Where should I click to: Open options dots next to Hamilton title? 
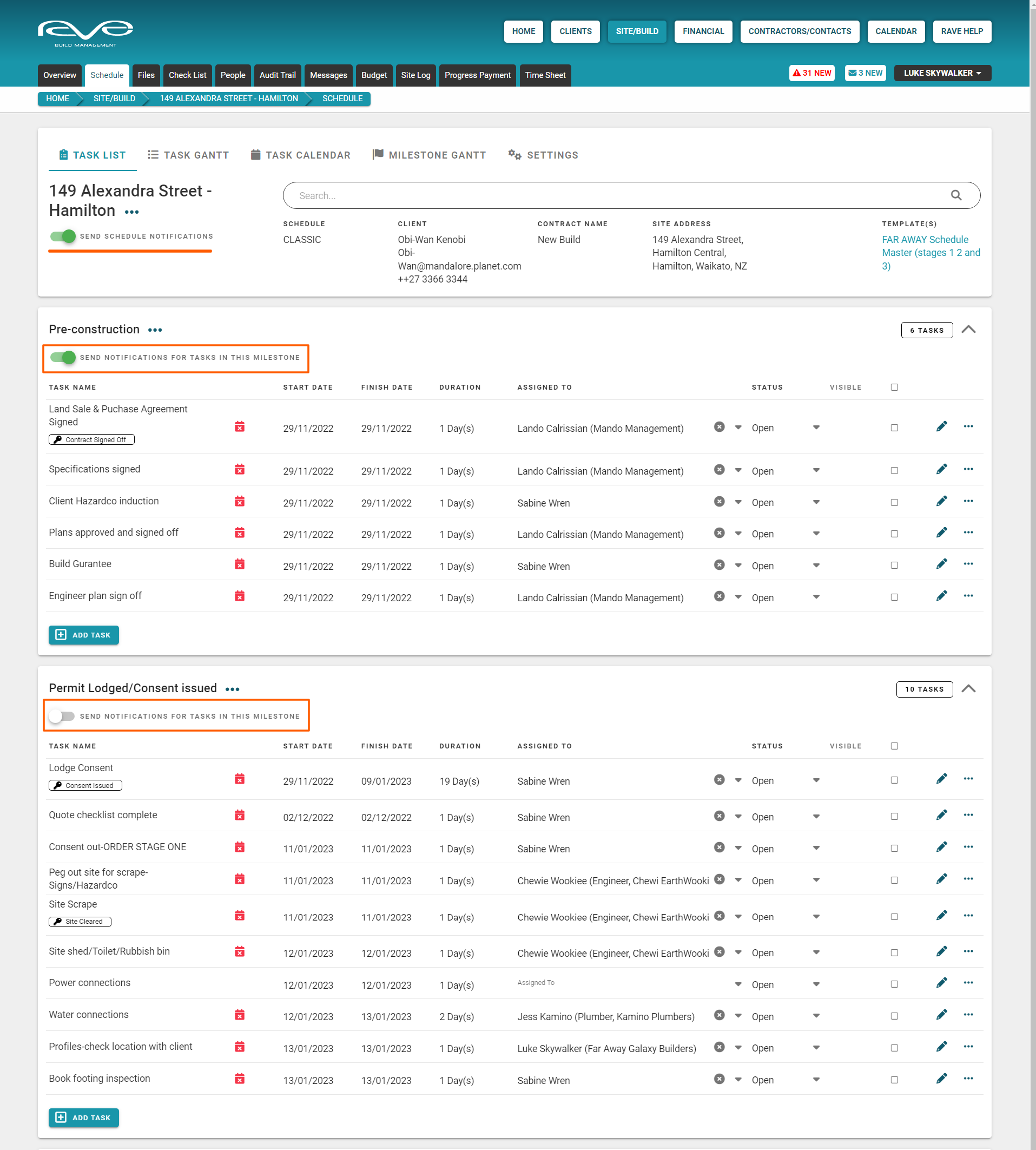coord(131,212)
